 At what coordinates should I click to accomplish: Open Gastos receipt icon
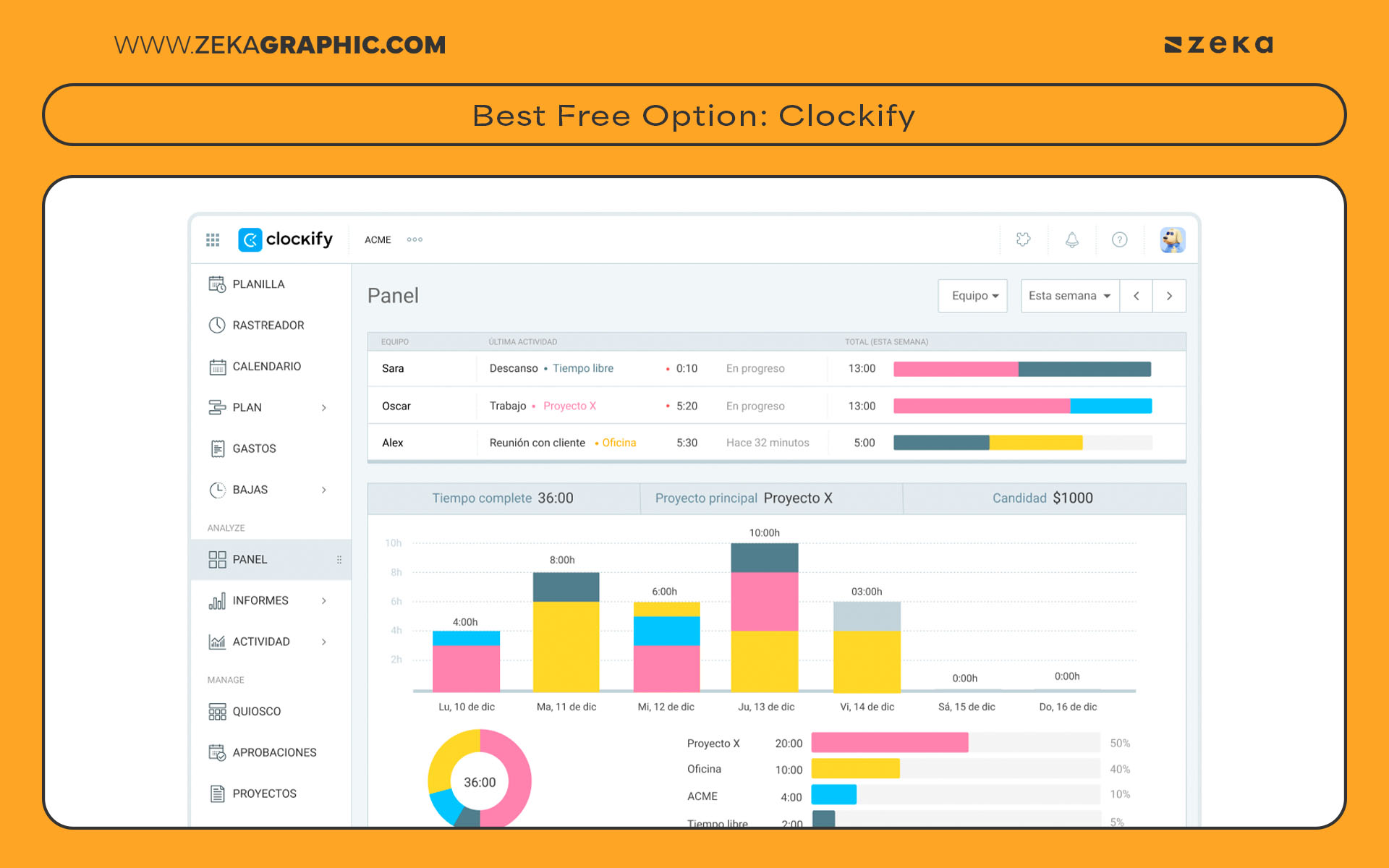click(217, 448)
